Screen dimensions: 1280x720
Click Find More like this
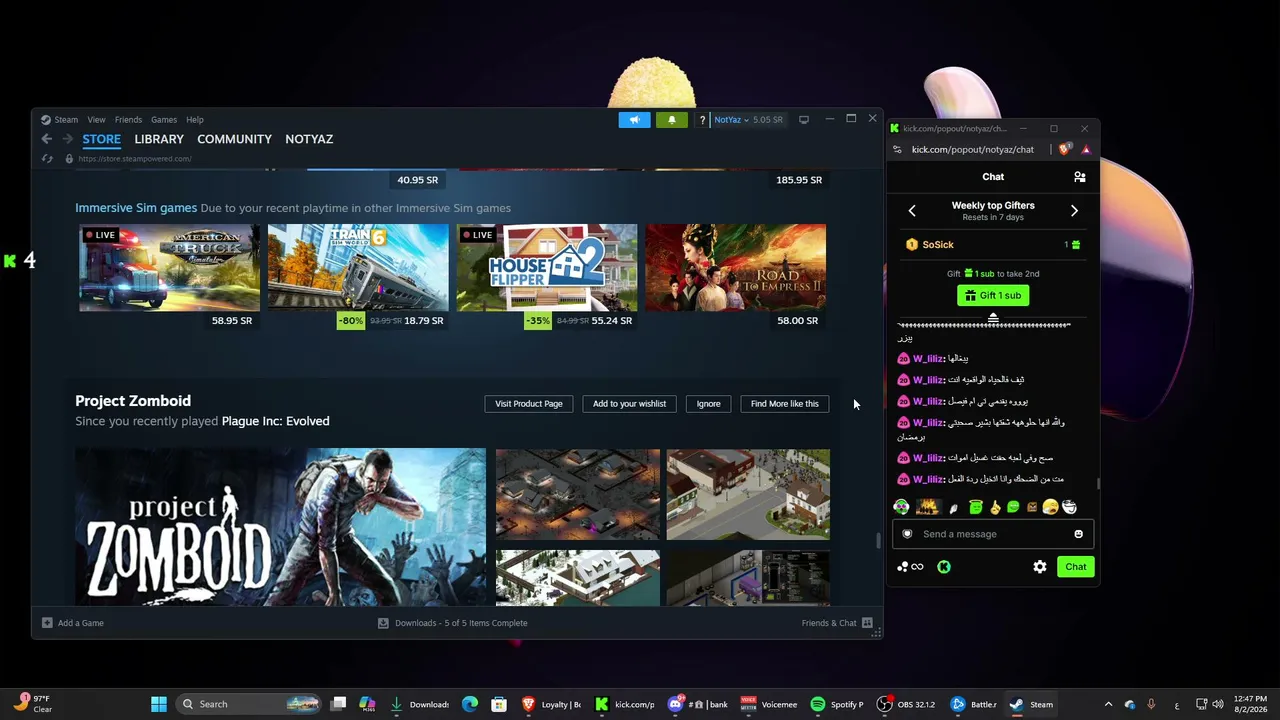(784, 404)
